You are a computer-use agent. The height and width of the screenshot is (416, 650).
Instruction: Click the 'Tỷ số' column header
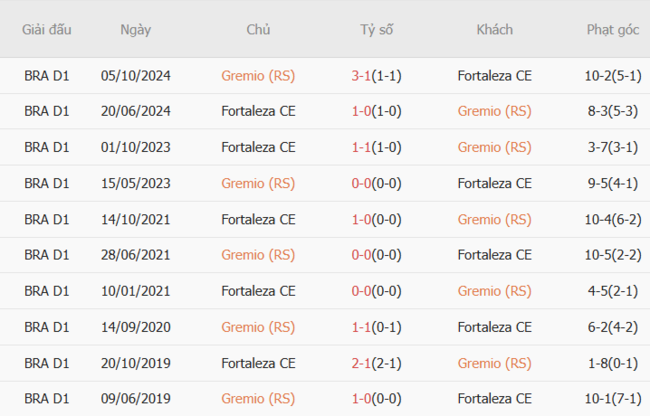376,29
